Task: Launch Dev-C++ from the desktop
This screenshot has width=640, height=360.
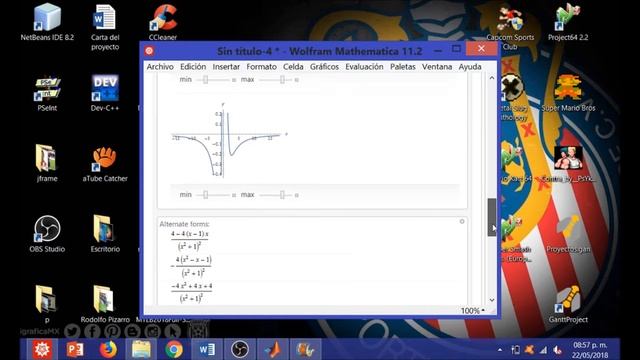Action: pos(105,93)
